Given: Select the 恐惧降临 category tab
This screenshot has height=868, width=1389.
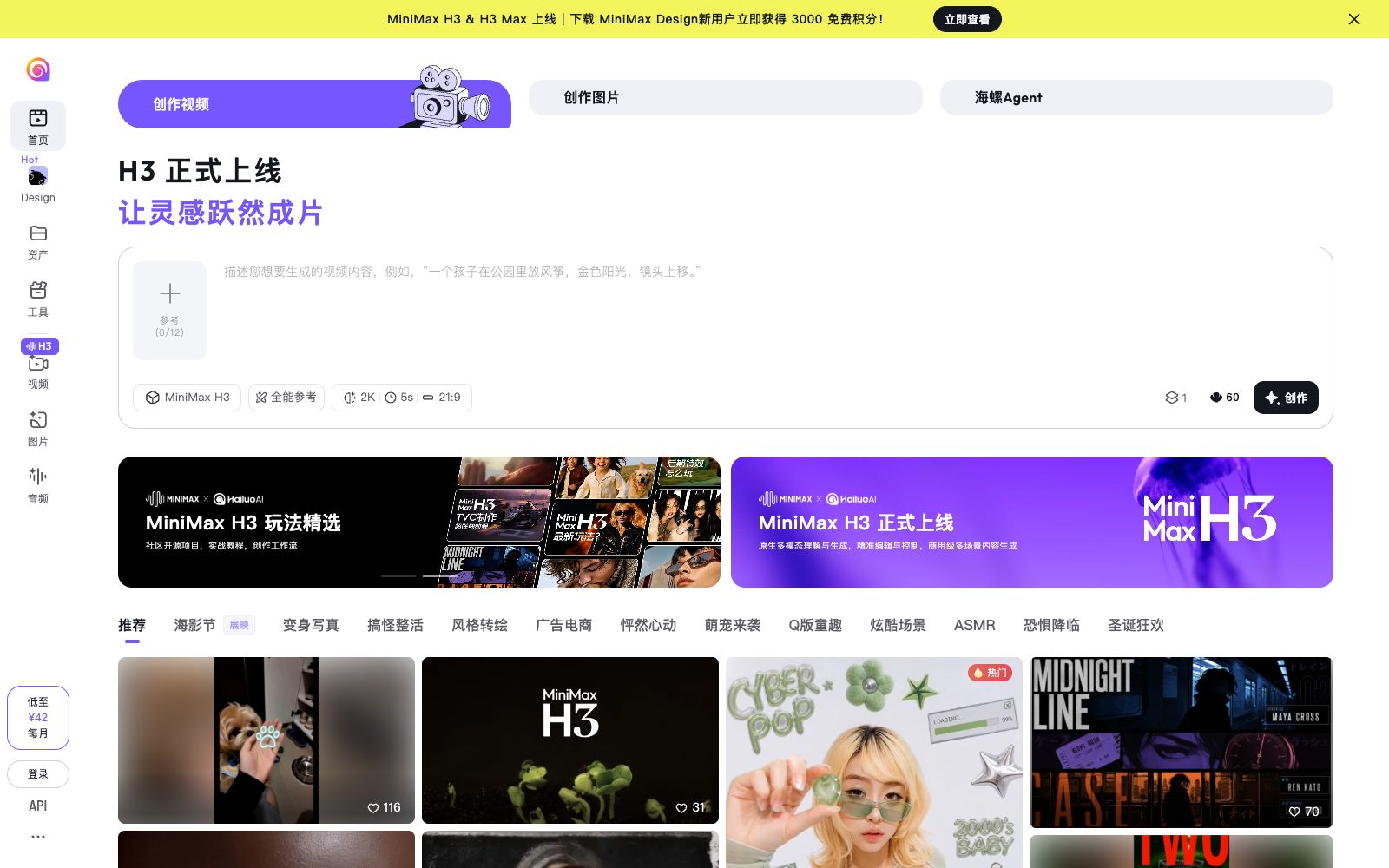Looking at the screenshot, I should pyautogui.click(x=1051, y=625).
